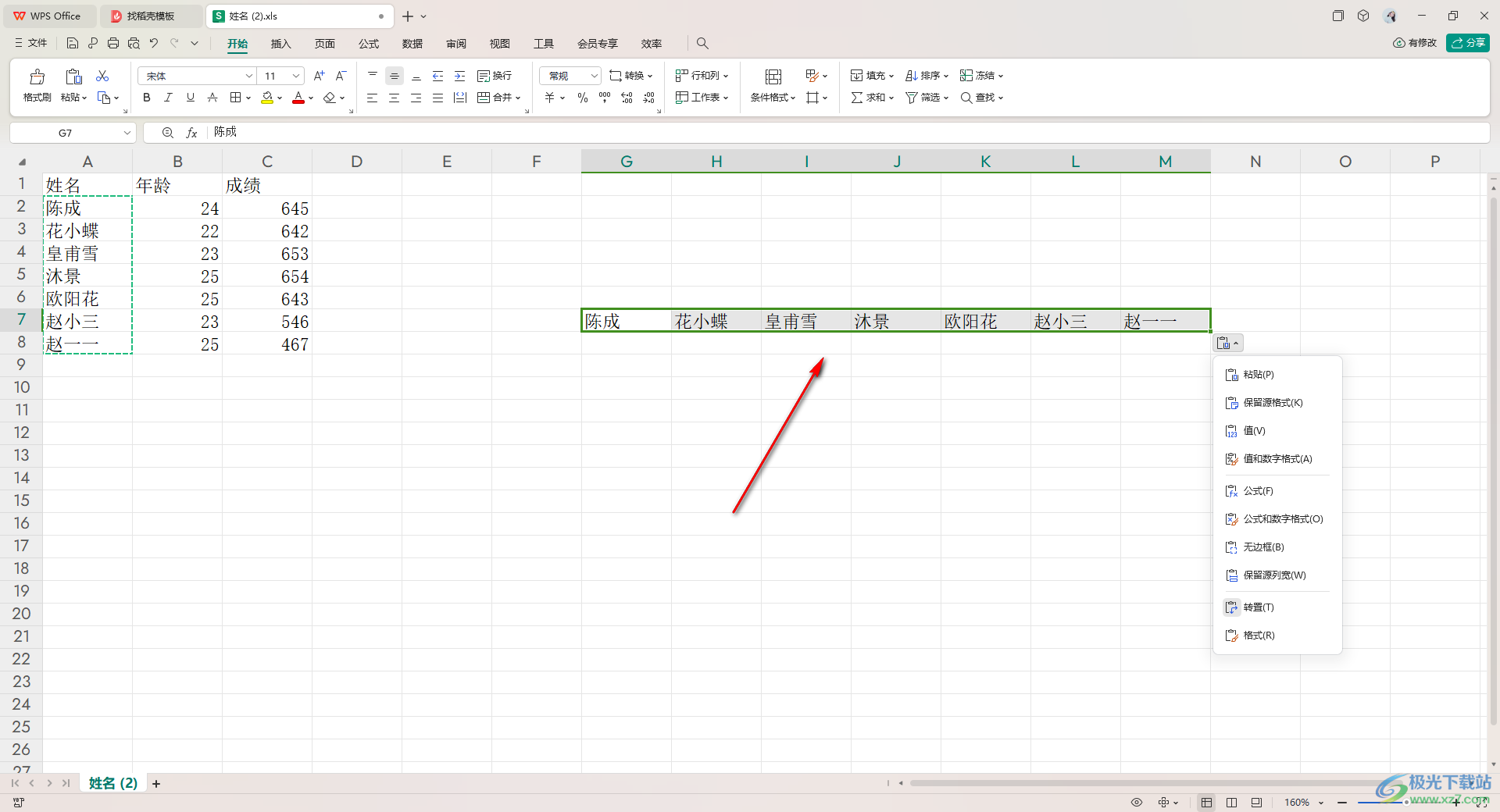This screenshot has width=1500, height=812.
Task: Switch to page layout view icon in status bar
Action: pos(1231,803)
